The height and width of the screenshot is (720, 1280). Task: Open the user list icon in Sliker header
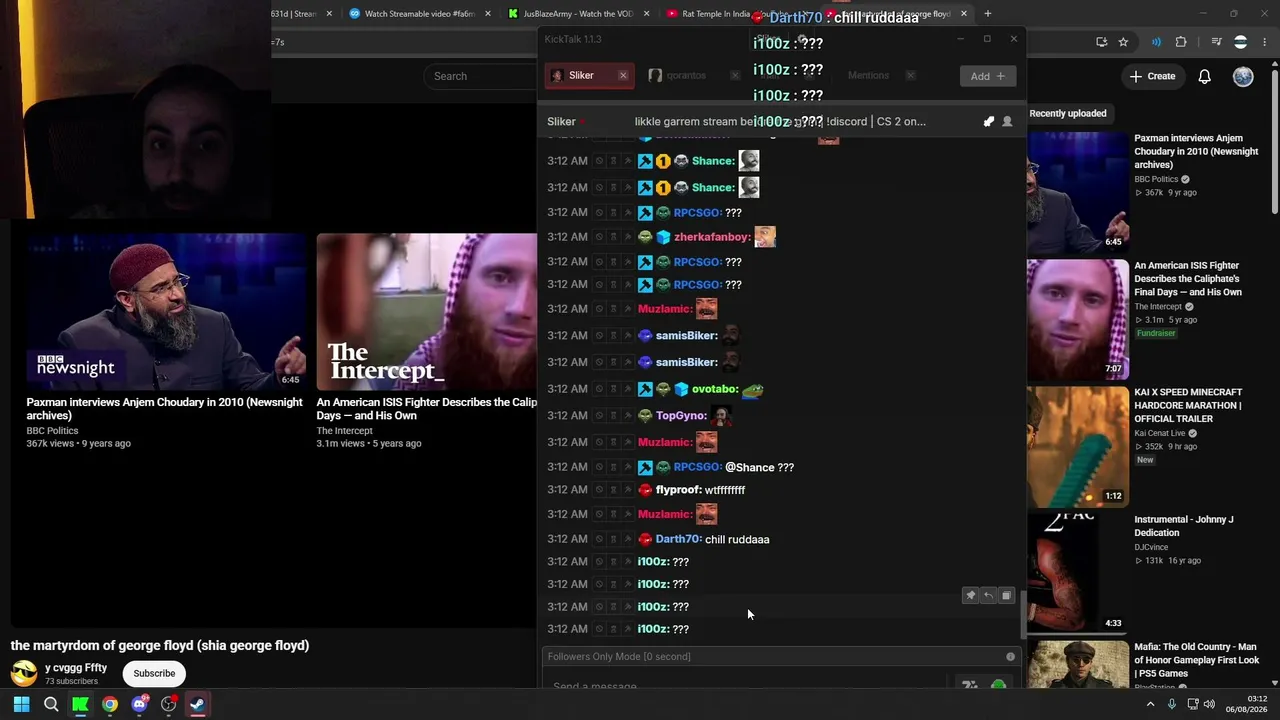tap(1007, 122)
